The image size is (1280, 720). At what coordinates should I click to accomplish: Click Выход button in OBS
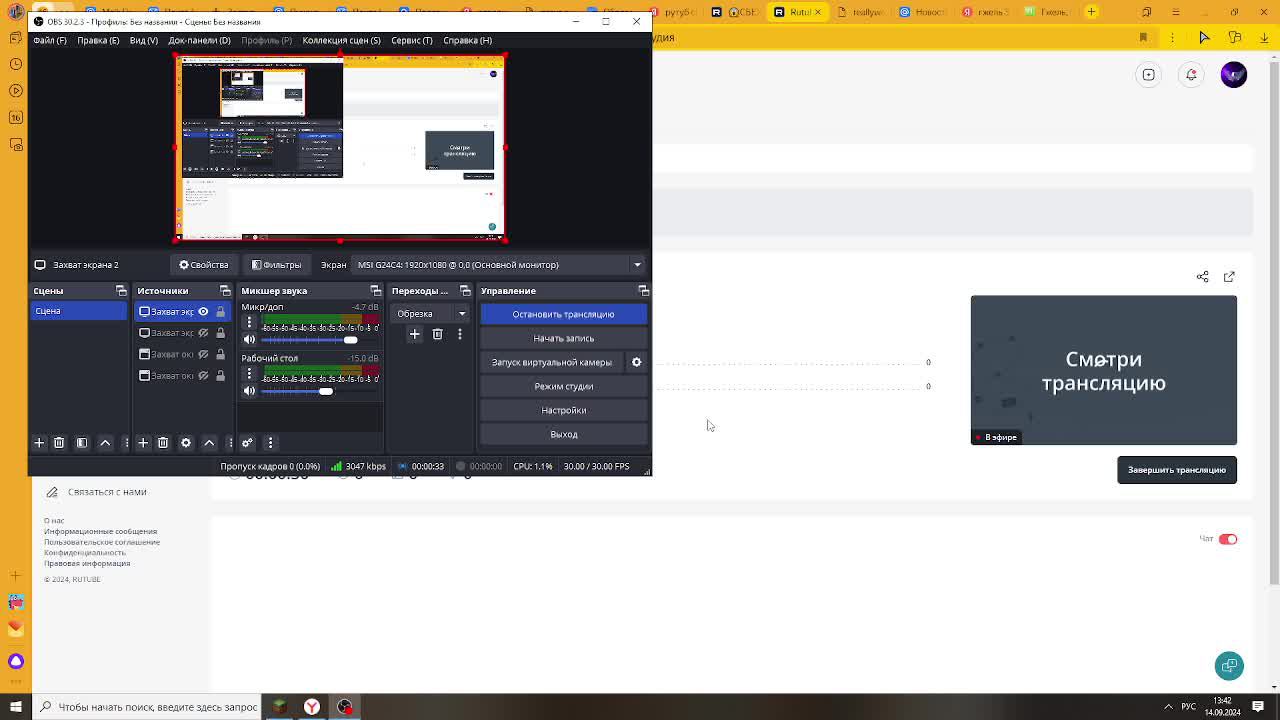click(564, 434)
